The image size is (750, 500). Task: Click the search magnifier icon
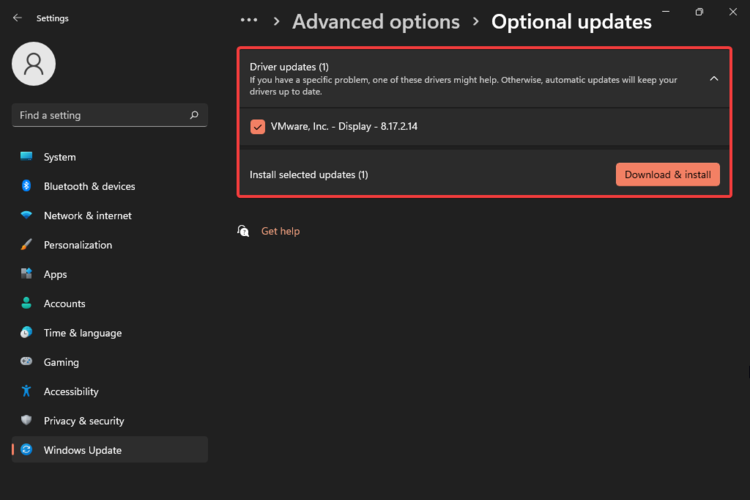[x=194, y=115]
